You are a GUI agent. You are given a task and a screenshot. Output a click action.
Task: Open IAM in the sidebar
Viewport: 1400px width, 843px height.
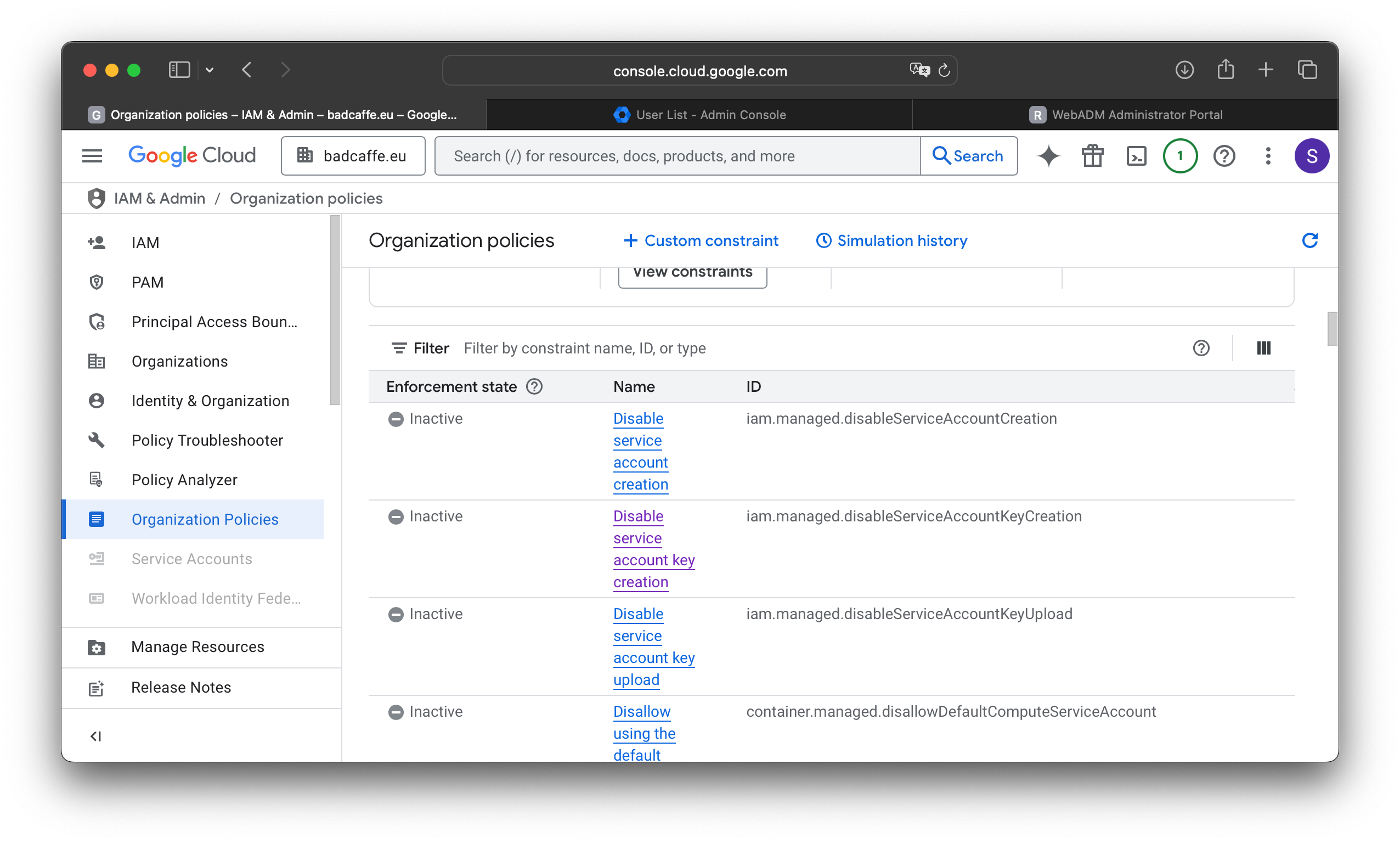pyautogui.click(x=193, y=243)
